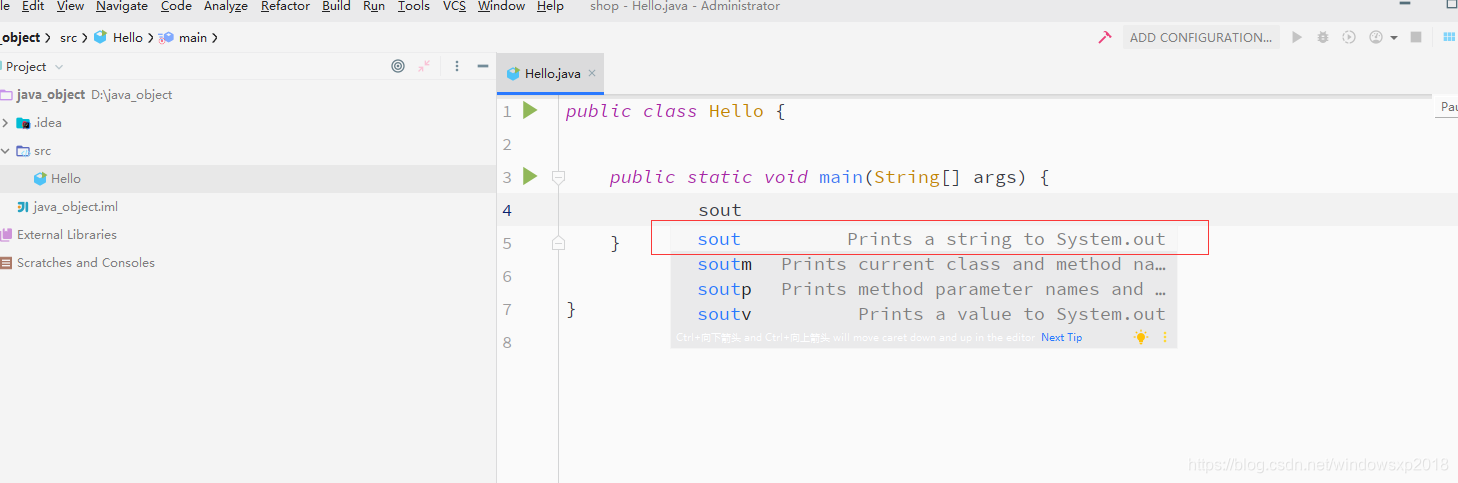
Task: Open the Refactor menu
Action: click(x=286, y=6)
